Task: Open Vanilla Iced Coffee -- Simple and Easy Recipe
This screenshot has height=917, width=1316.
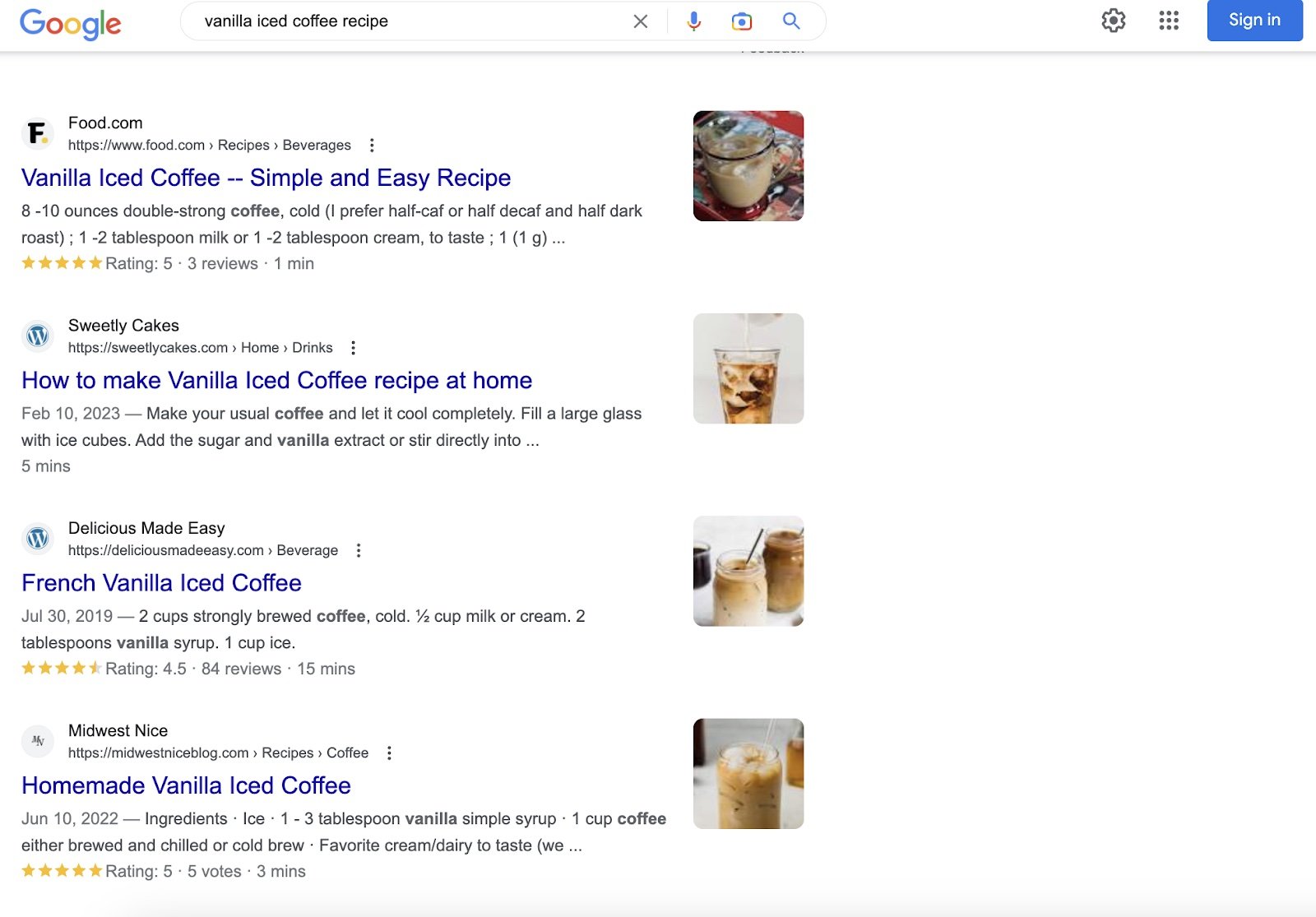Action: pos(266,178)
